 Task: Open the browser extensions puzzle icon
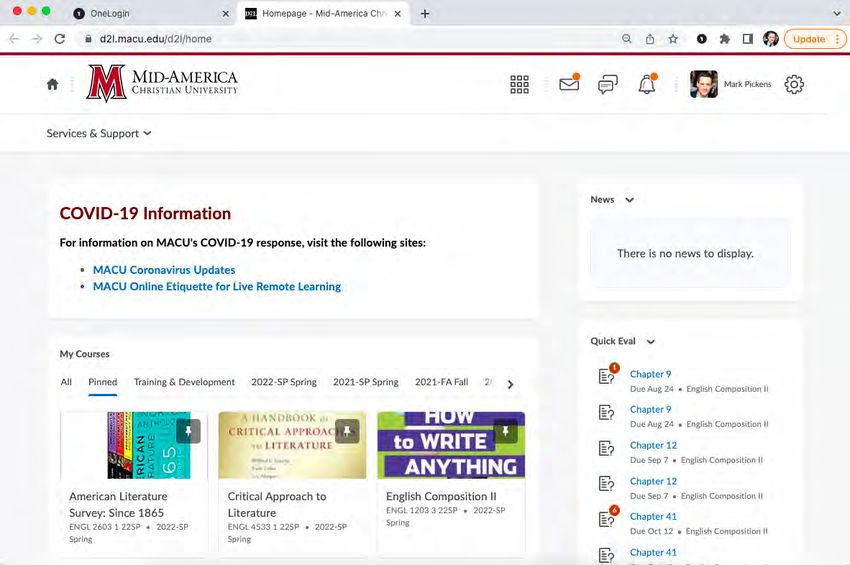click(x=725, y=39)
